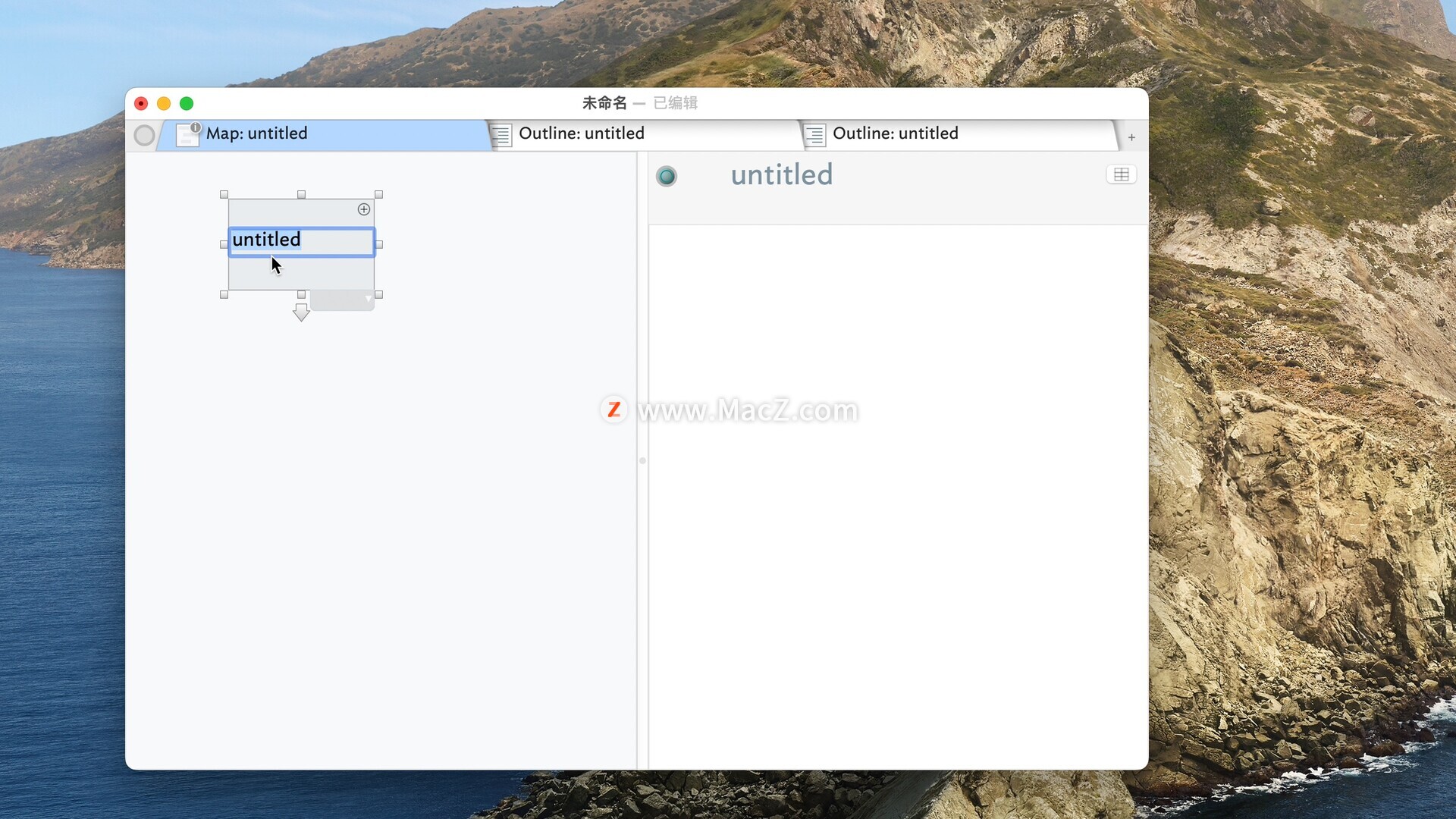The width and height of the screenshot is (1456, 819).
Task: Click the pane divider handle between map and text
Action: coord(642,460)
